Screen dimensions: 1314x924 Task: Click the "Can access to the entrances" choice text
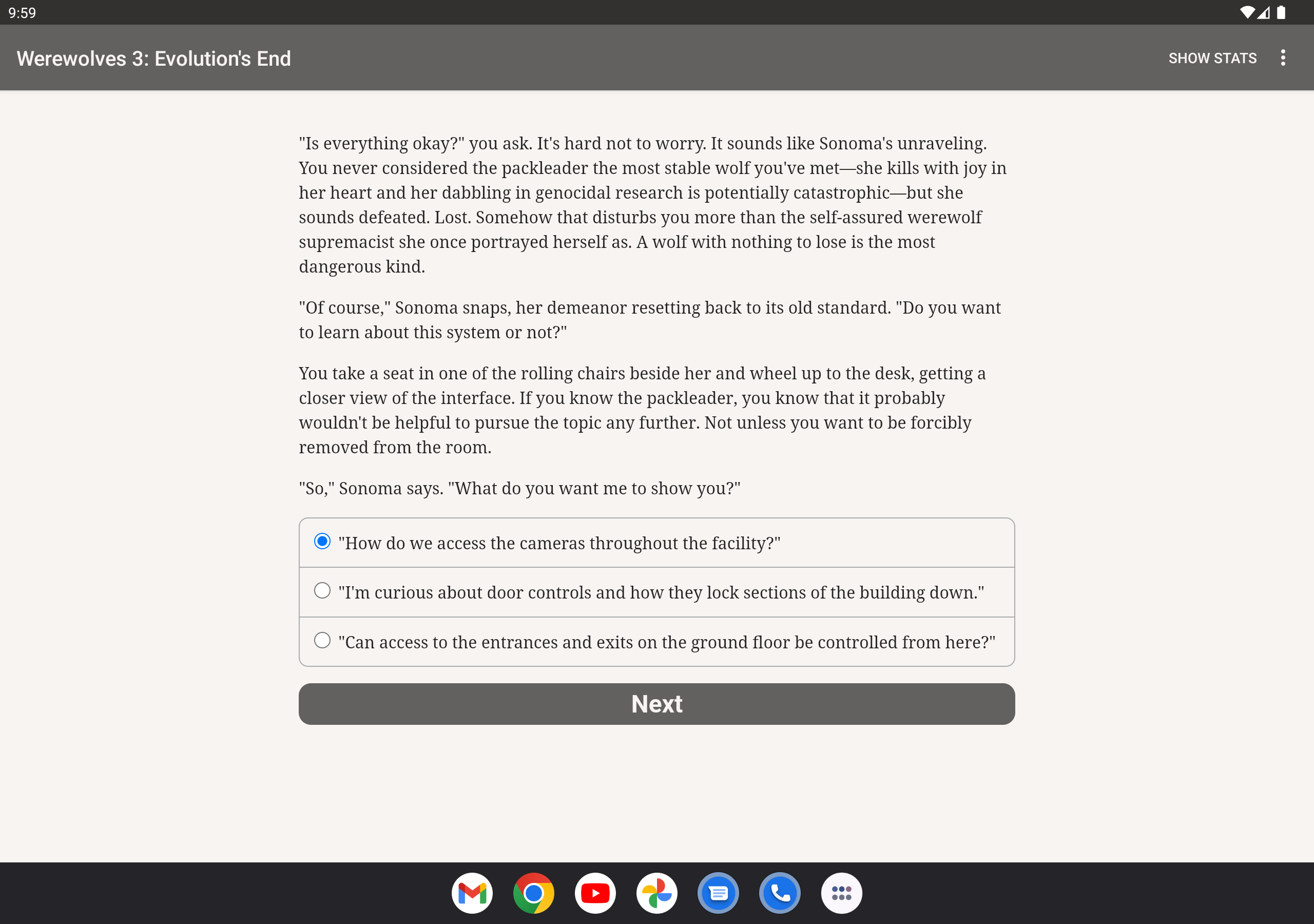pyautogui.click(x=667, y=642)
